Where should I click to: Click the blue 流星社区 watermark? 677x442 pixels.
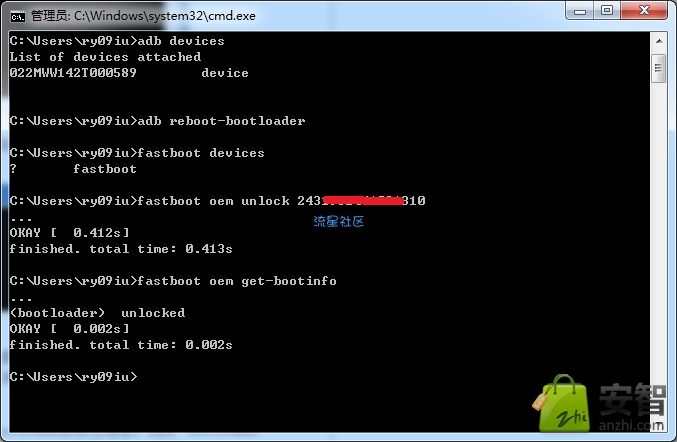[x=338, y=221]
